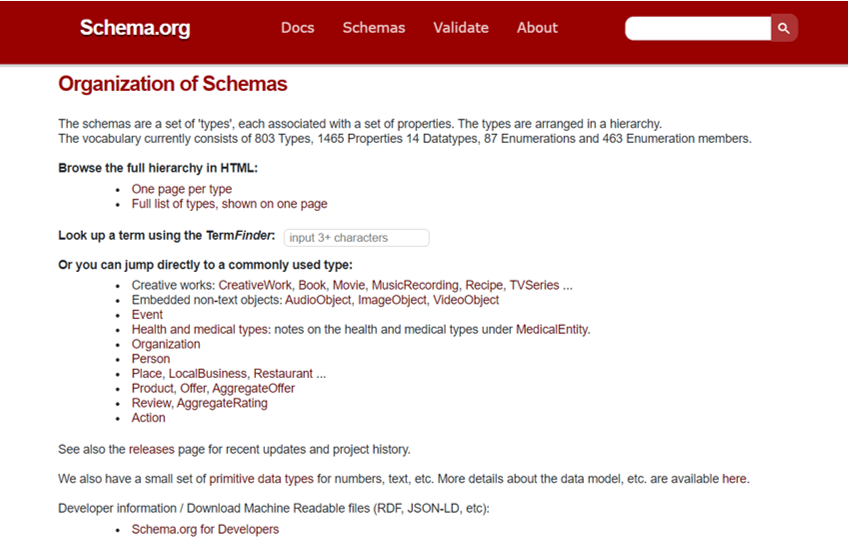The image size is (848, 557).
Task: Click the Schema.org site logo
Action: click(x=135, y=28)
